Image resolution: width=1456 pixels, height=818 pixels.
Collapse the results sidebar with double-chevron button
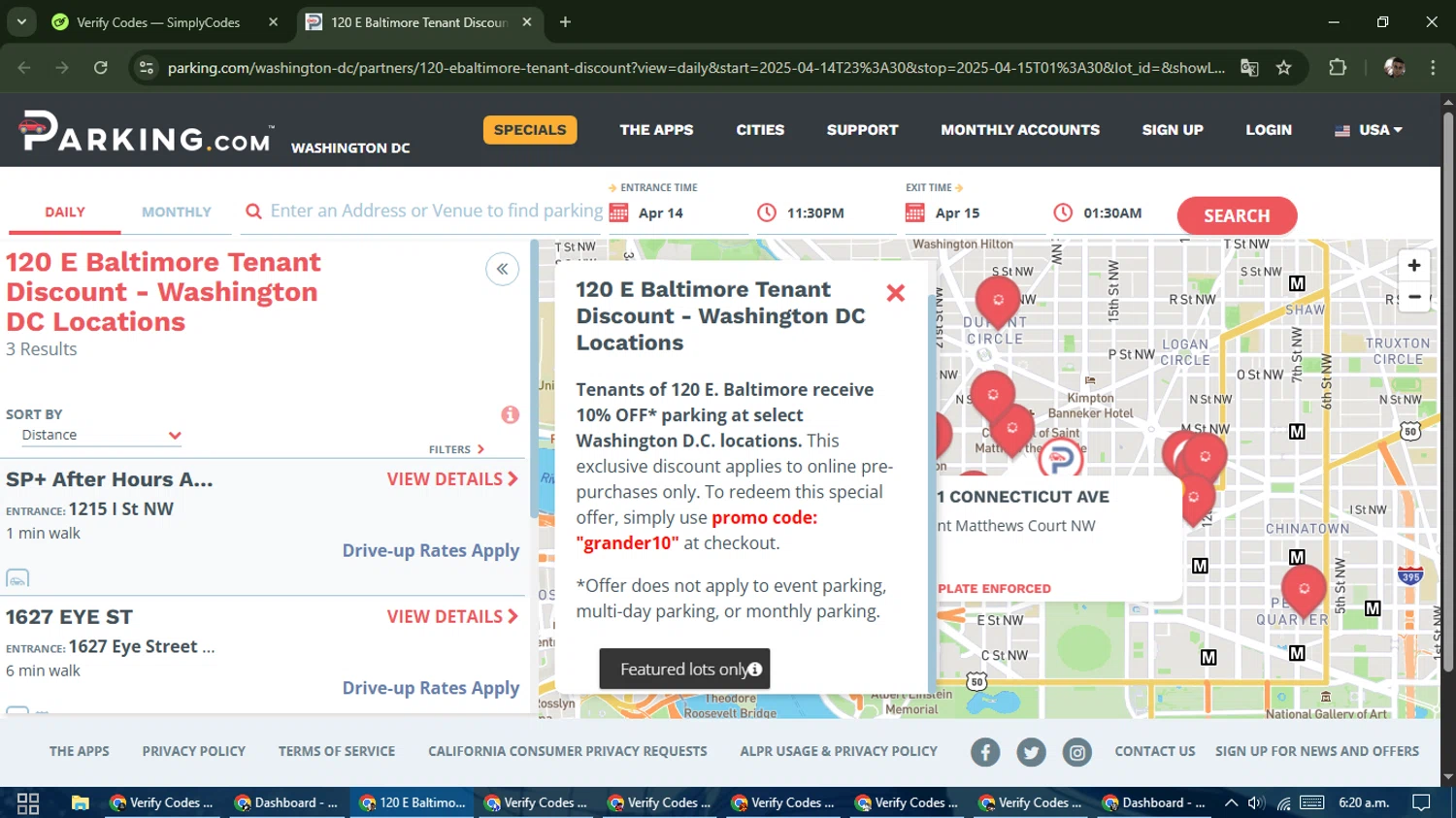(x=502, y=270)
